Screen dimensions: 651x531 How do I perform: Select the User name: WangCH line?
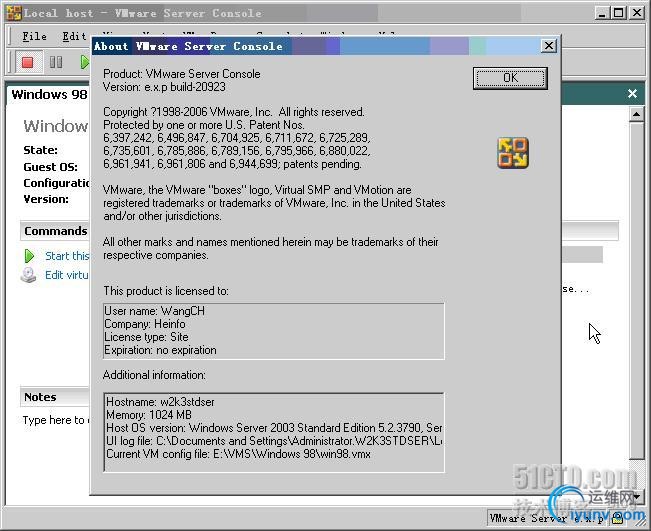(154, 311)
